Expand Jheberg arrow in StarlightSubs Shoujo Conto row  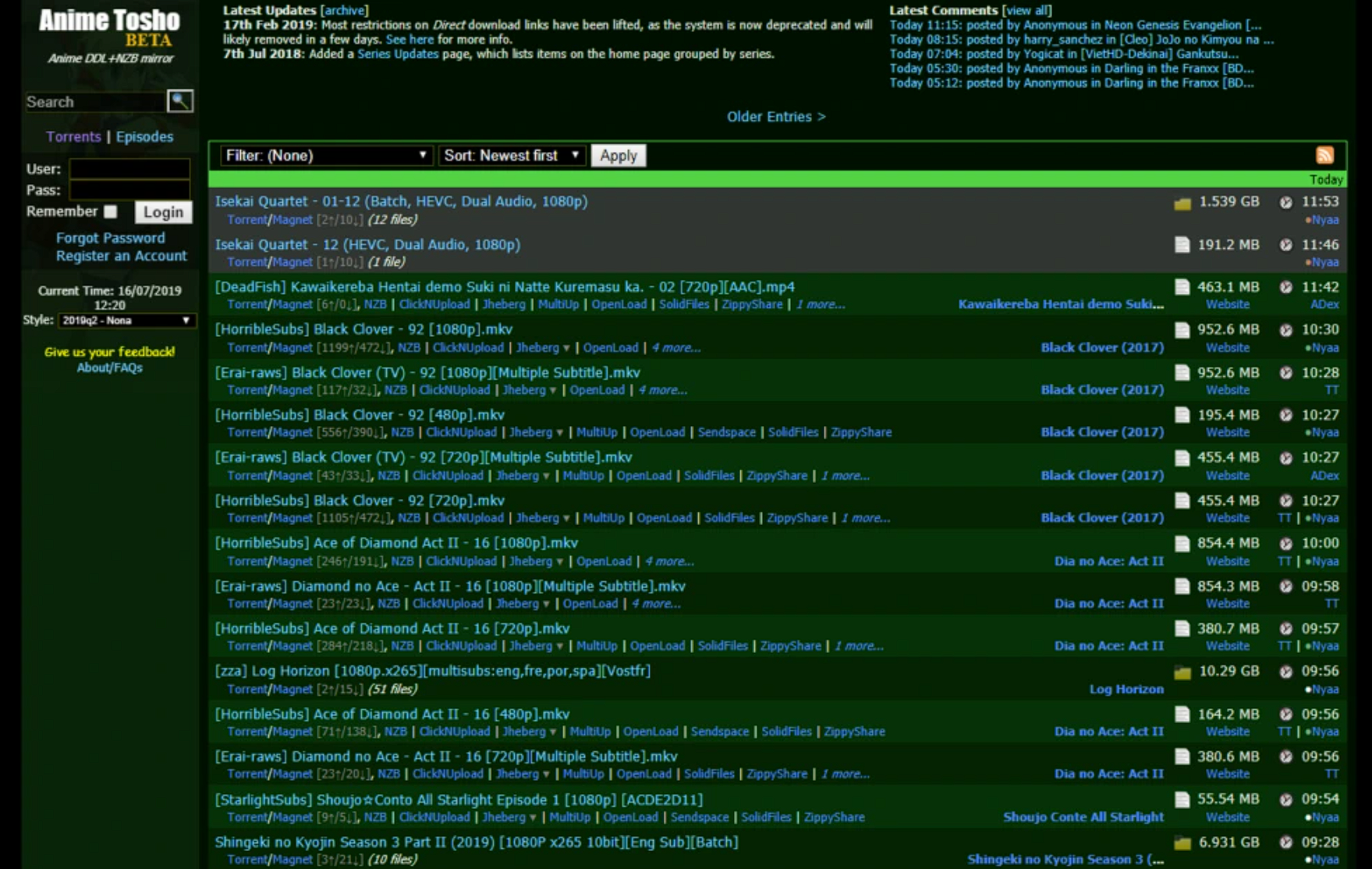tap(533, 818)
